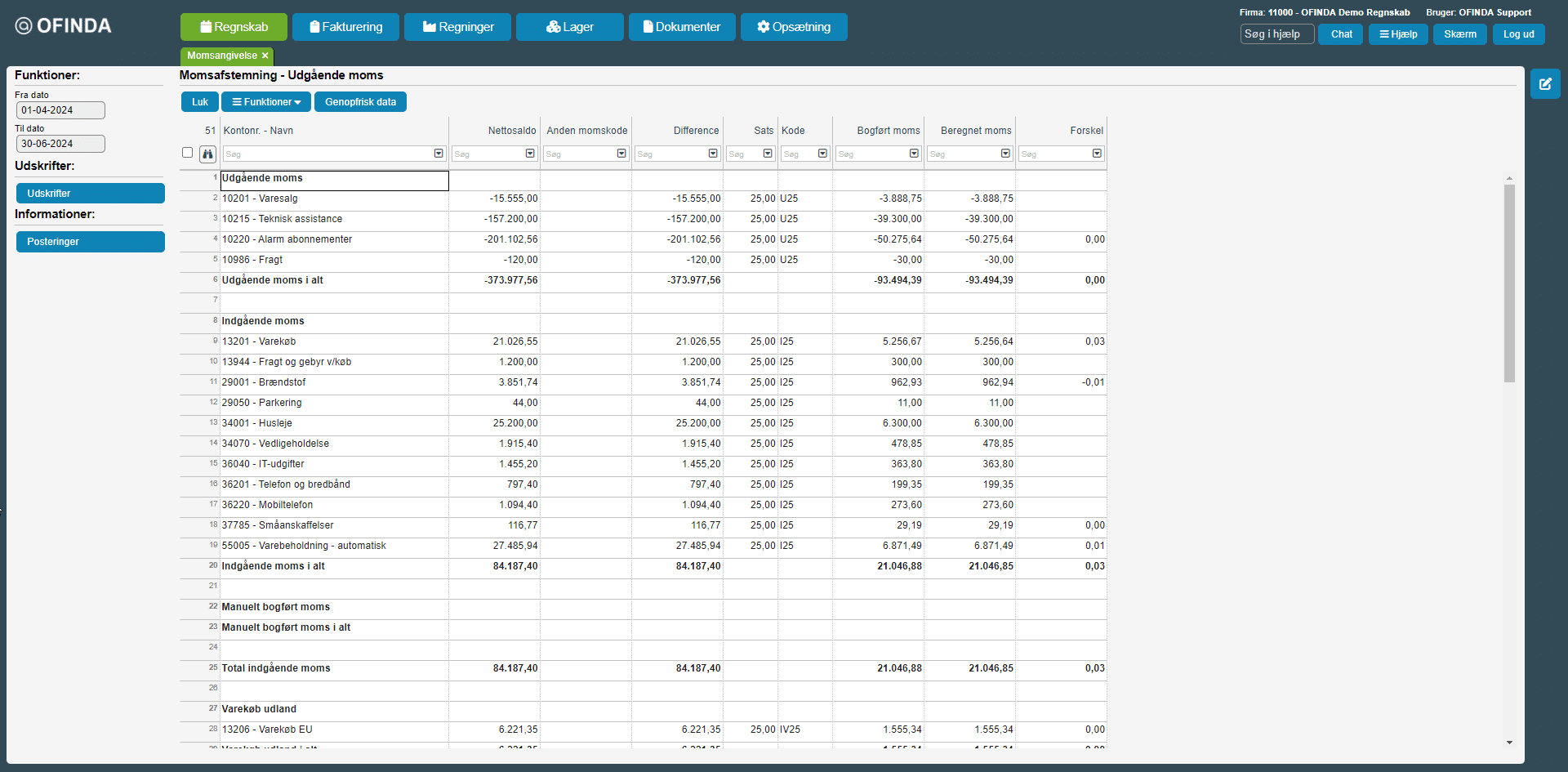Open the Hjælp menu

coord(1397,34)
